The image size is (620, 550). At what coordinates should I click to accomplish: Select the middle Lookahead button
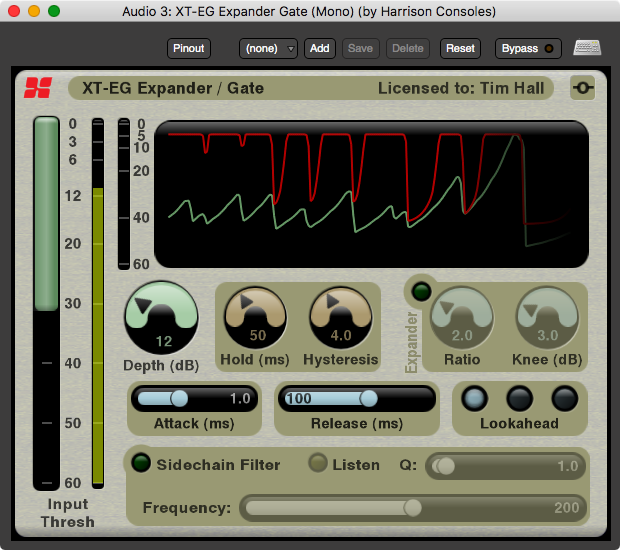[x=519, y=399]
